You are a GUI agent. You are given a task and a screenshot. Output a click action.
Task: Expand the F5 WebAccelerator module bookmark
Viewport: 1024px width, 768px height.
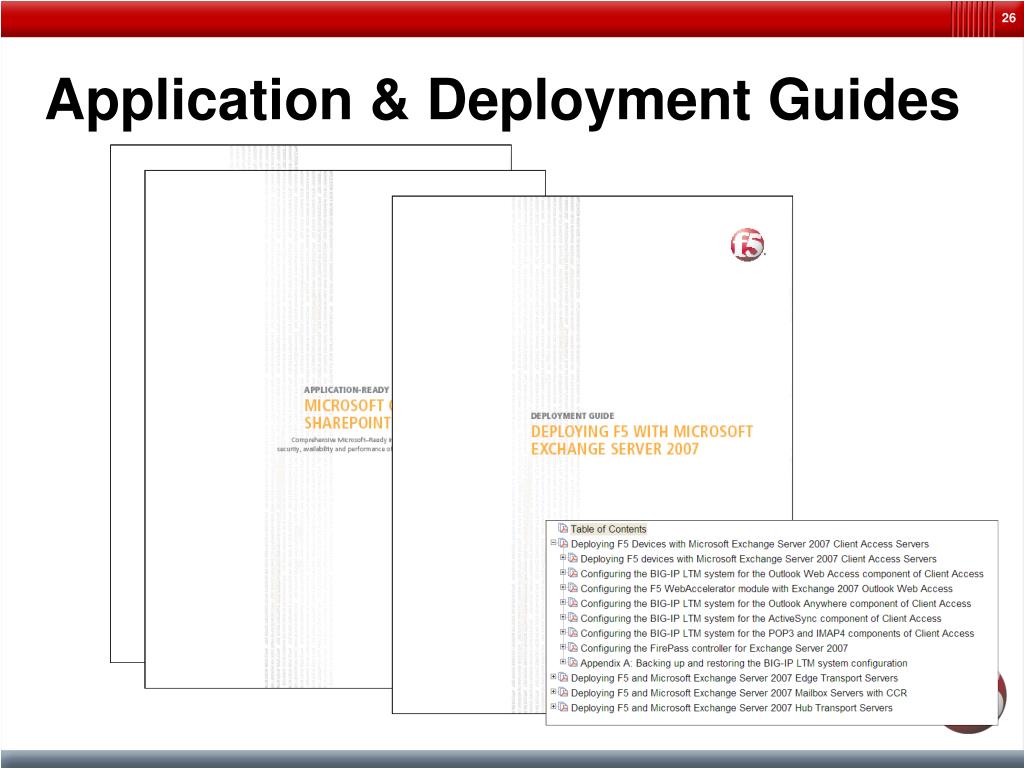[563, 588]
